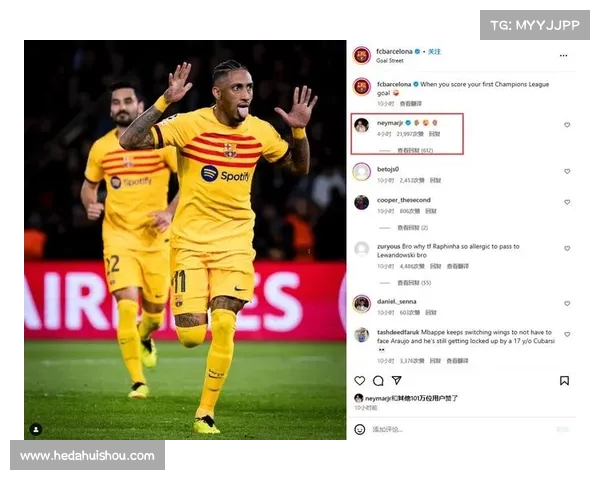Open neymarjr's profile from comment username
This screenshot has width=600, height=480.
[x=390, y=123]
